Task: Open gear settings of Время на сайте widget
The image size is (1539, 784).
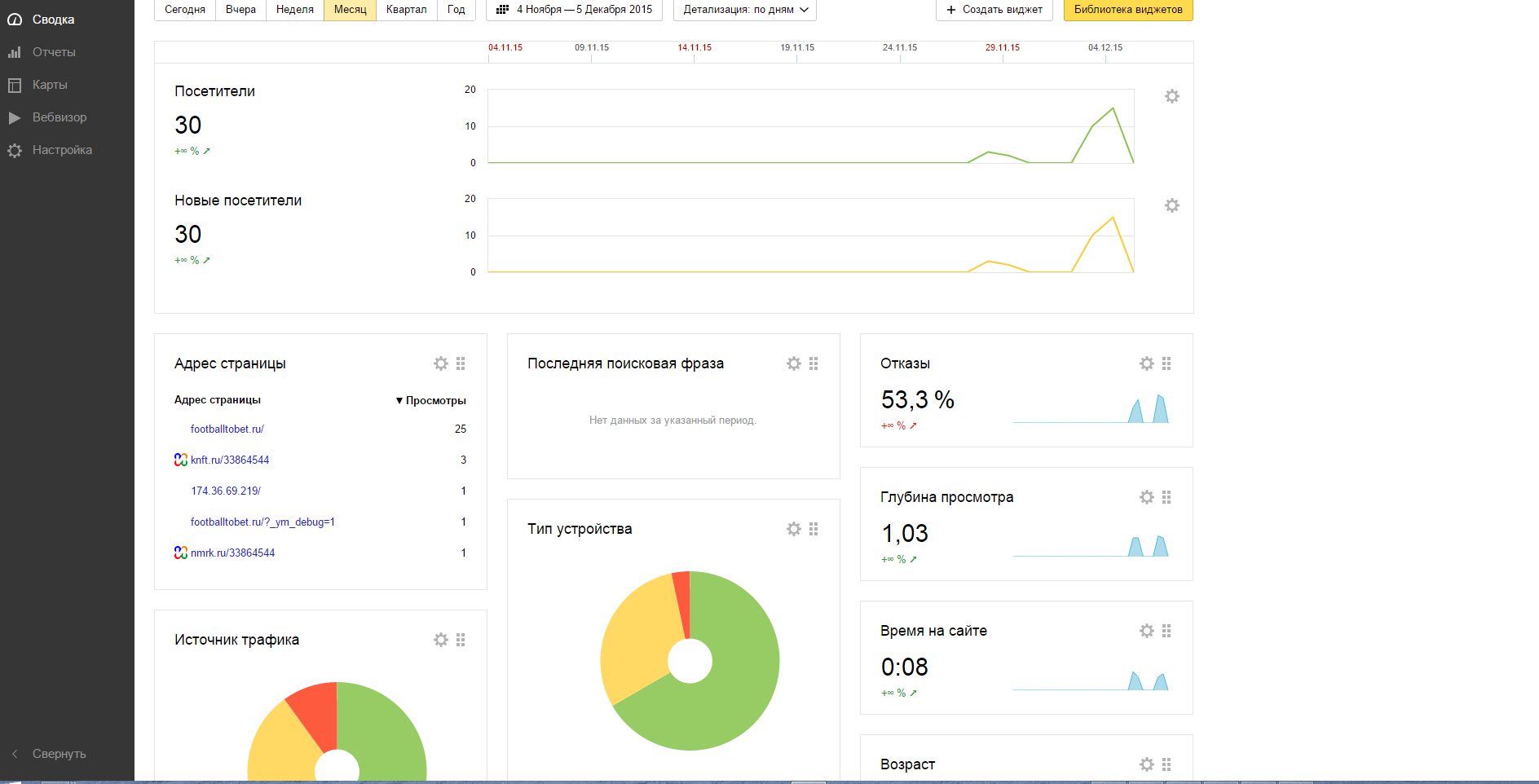Action: [x=1147, y=631]
